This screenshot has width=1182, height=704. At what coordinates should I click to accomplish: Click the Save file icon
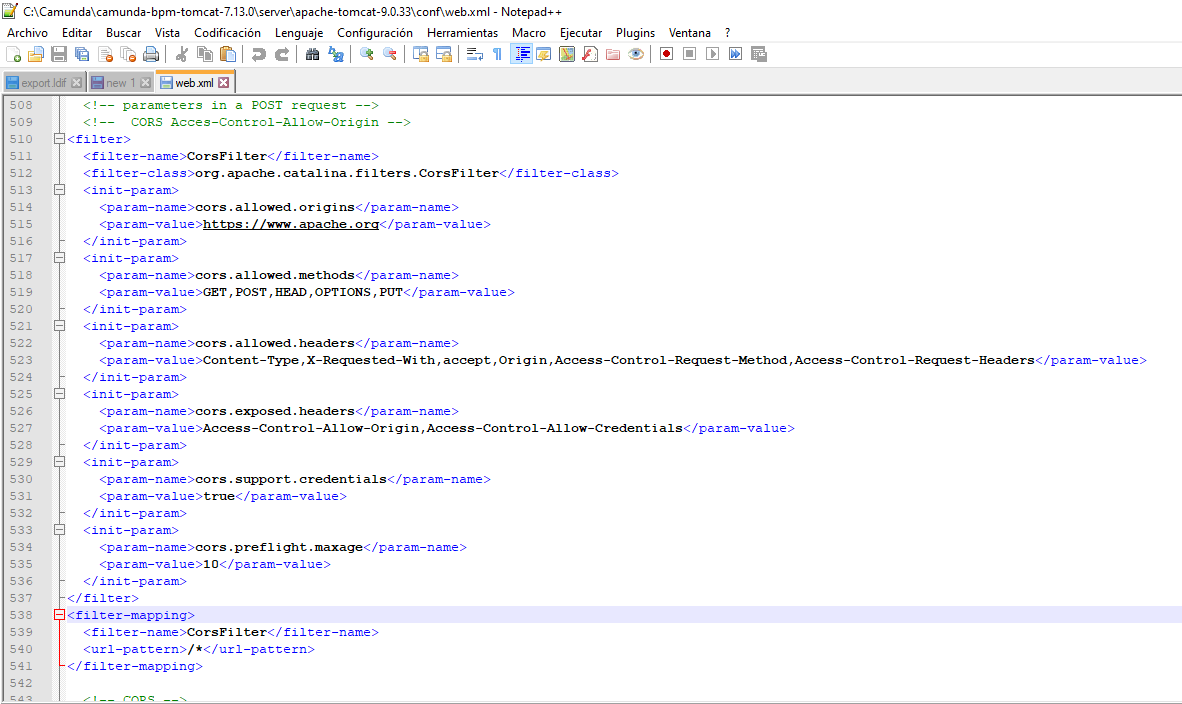[59, 54]
